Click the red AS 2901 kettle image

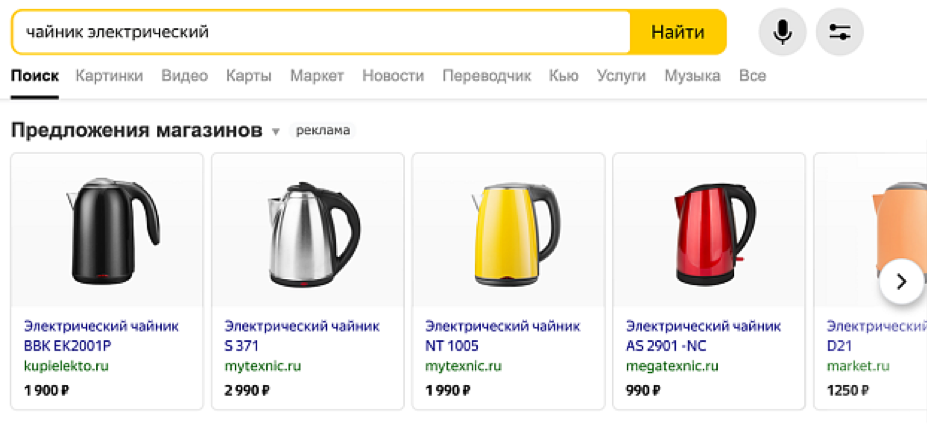pos(708,232)
